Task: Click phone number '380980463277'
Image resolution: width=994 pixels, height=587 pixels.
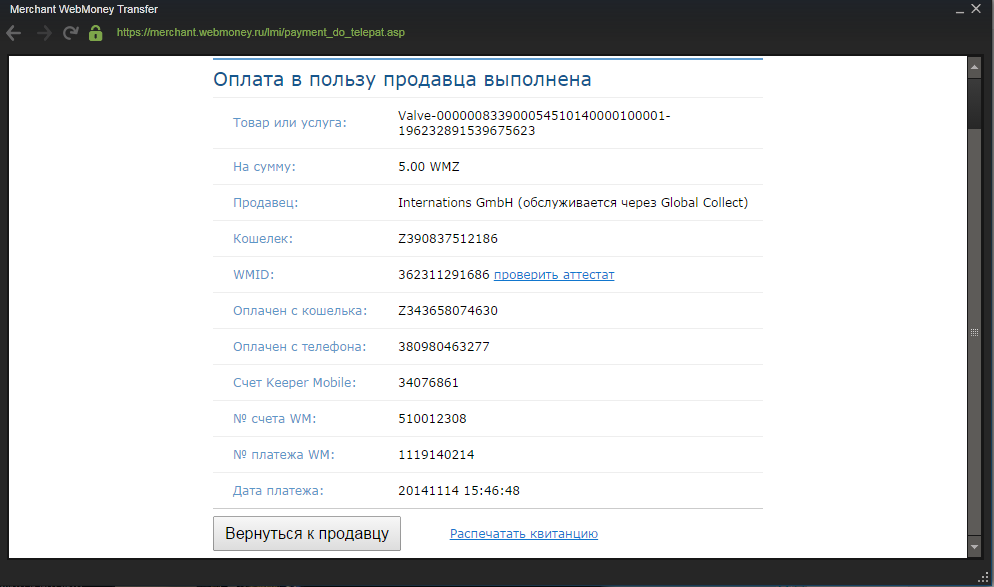Action: click(x=444, y=347)
